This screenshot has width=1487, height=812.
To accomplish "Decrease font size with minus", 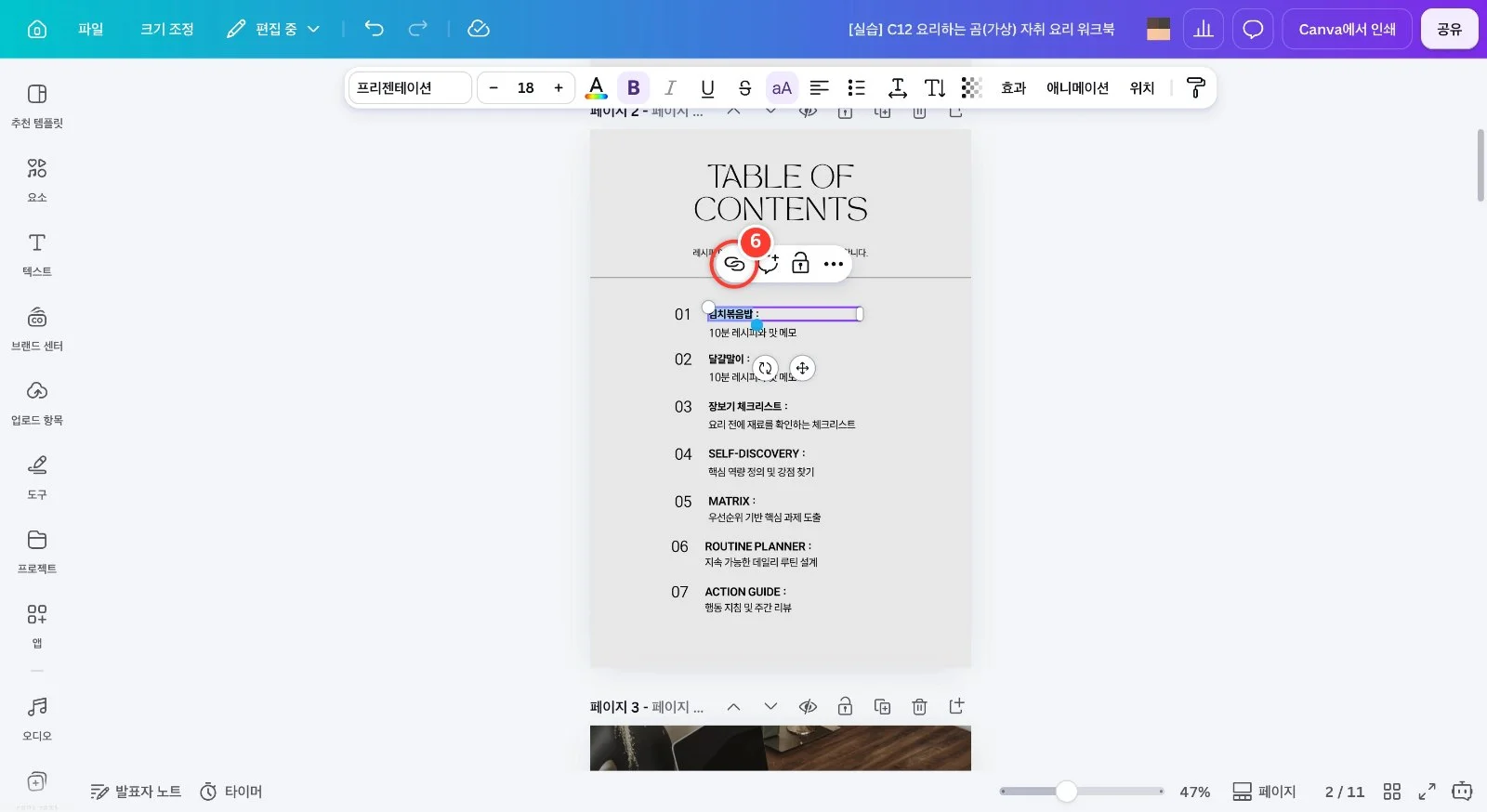I will 493,88.
